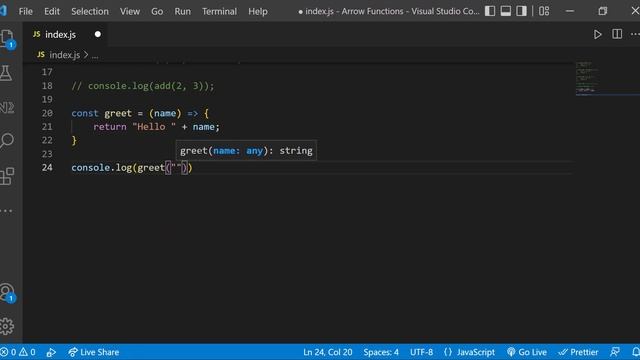The height and width of the screenshot is (360, 640).
Task: Open the File menu
Action: pyautogui.click(x=26, y=11)
